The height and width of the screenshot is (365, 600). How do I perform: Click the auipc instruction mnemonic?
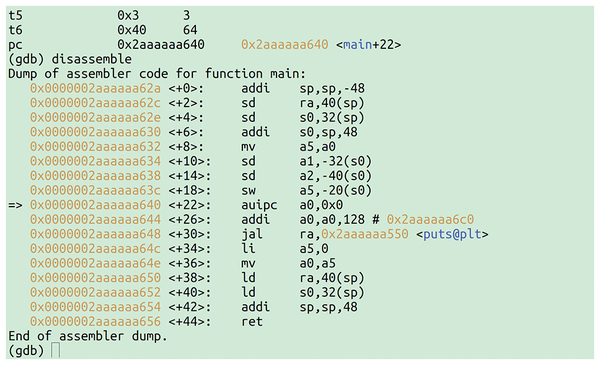[259, 205]
